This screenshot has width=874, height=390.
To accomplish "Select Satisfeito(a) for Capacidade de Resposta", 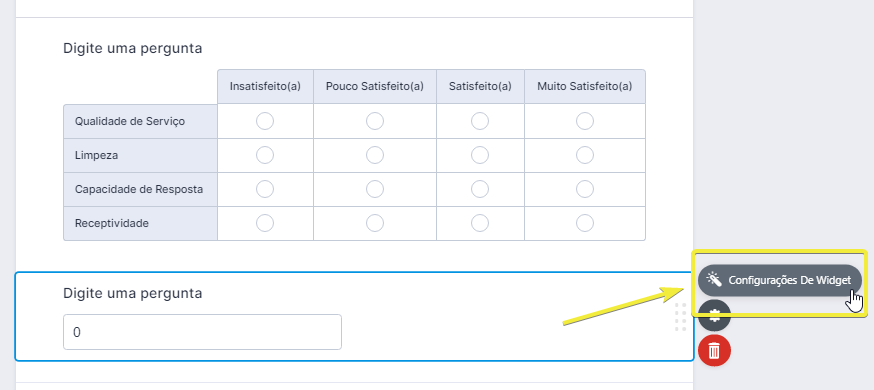I will point(480,189).
